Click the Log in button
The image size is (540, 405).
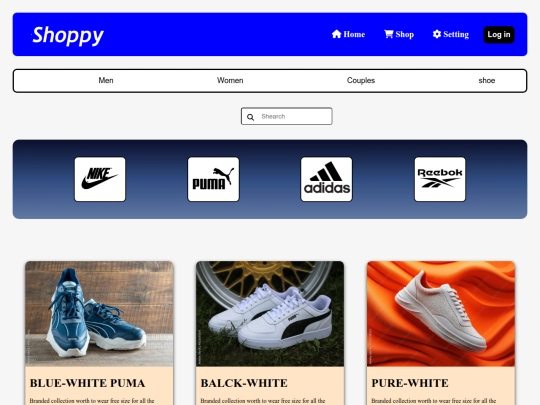[x=499, y=34]
